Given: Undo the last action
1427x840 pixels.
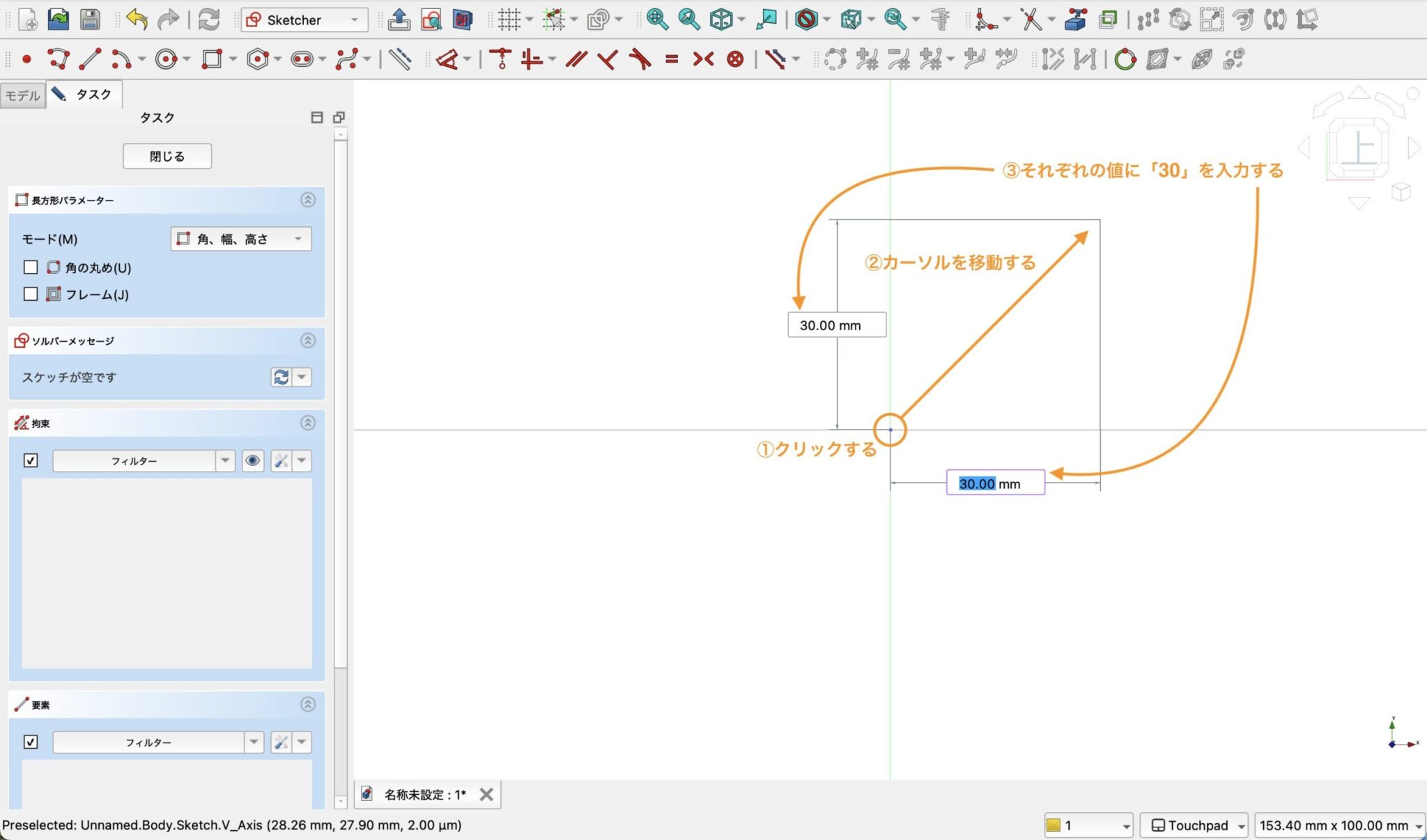Looking at the screenshot, I should coord(137,20).
